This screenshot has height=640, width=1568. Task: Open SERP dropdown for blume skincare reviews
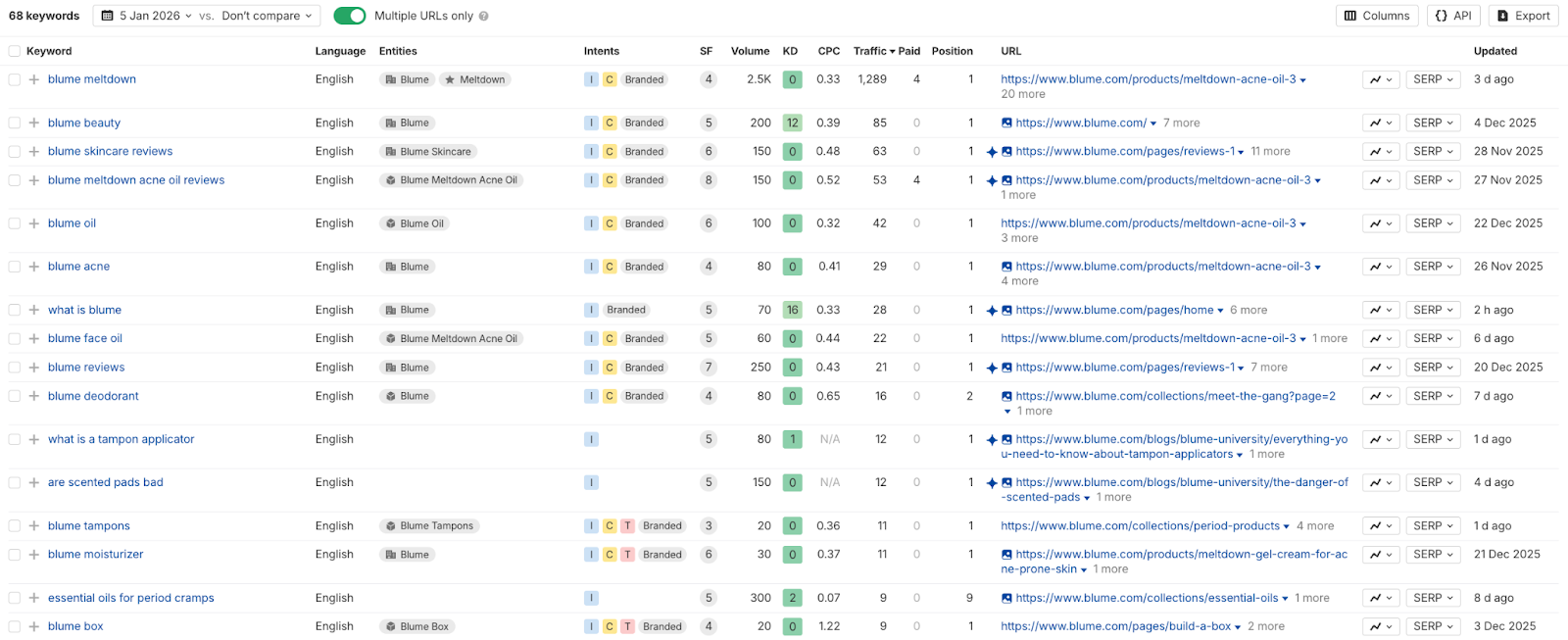[x=1433, y=151]
